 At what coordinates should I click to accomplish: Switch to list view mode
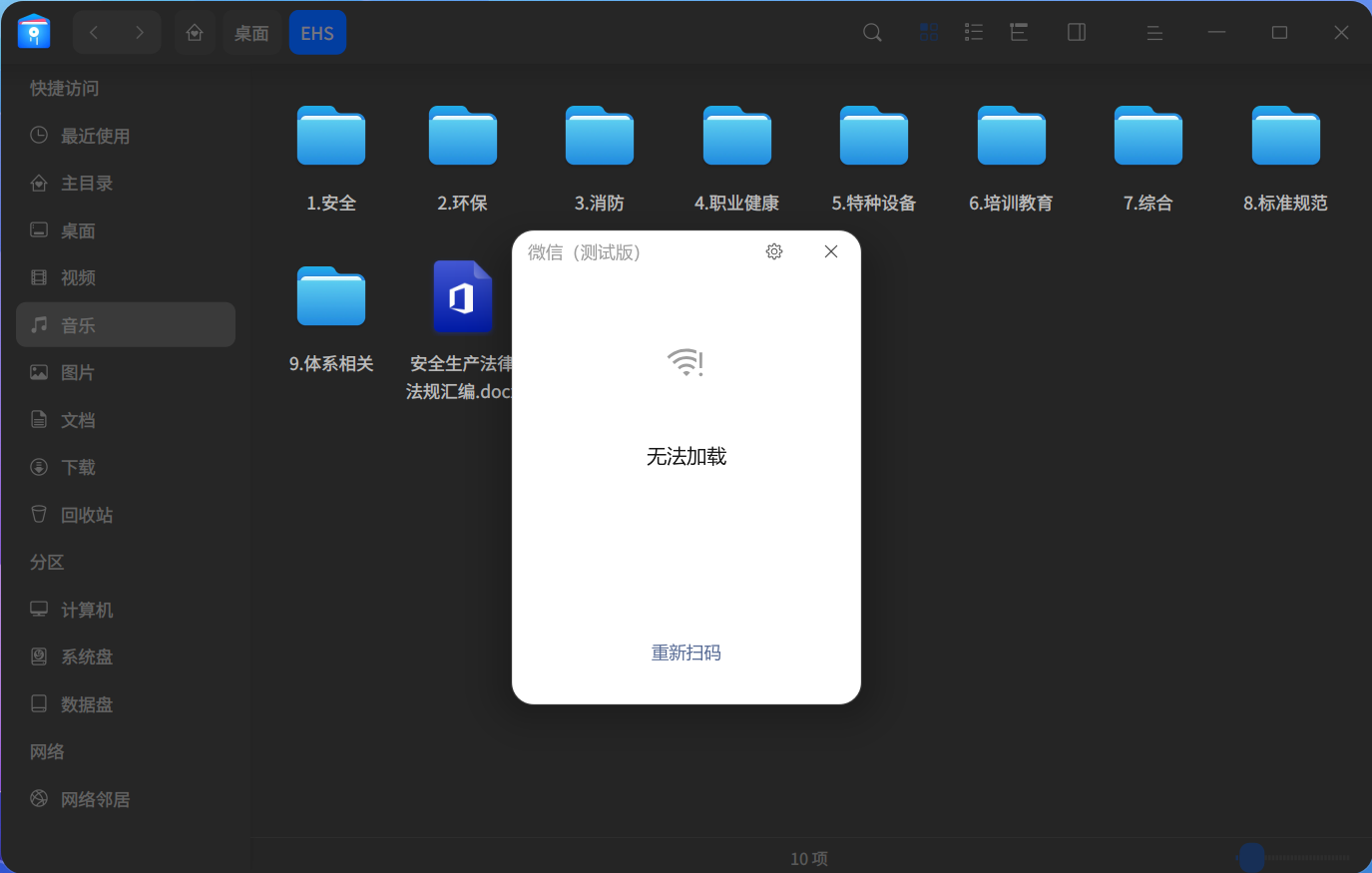974,33
